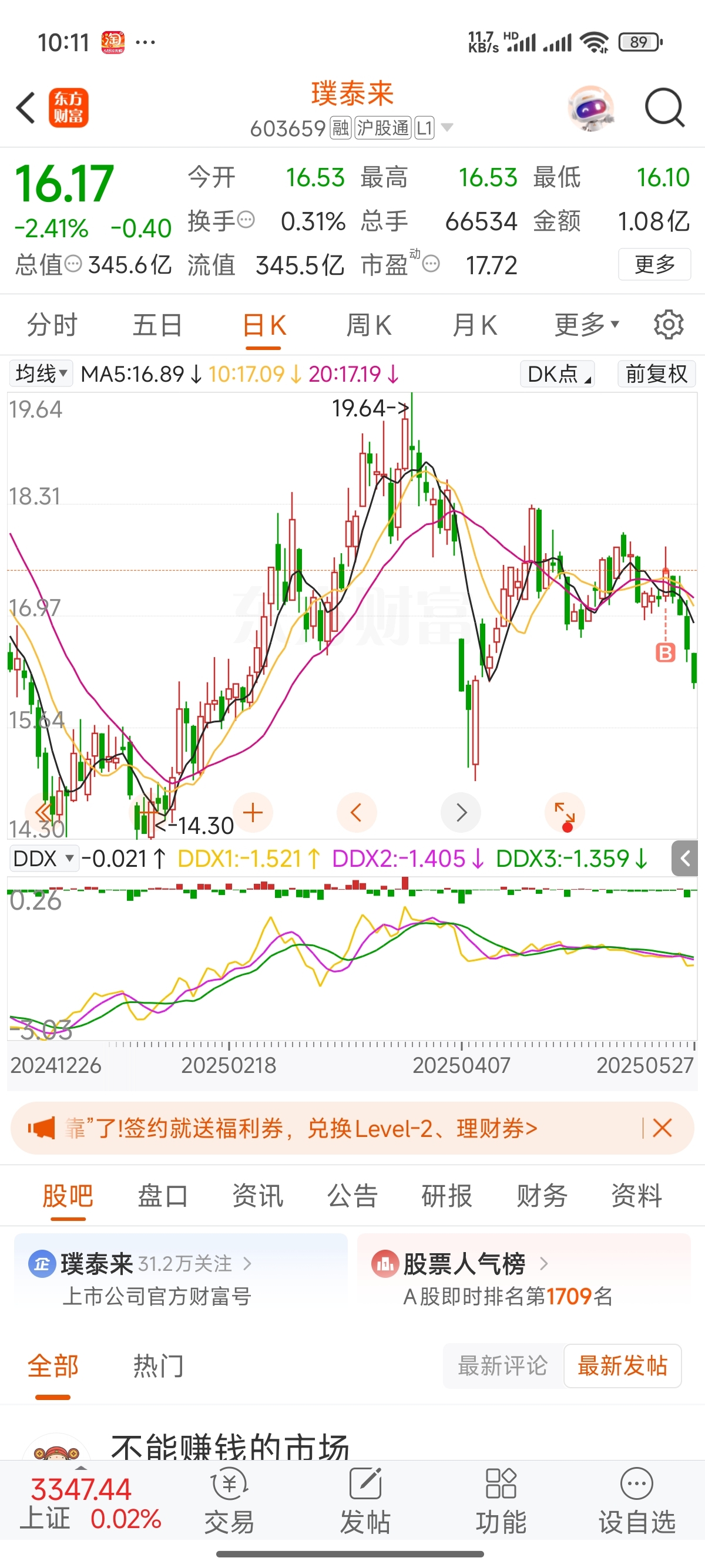
Task: Tap 19.64 high price marker
Action: pos(370,408)
